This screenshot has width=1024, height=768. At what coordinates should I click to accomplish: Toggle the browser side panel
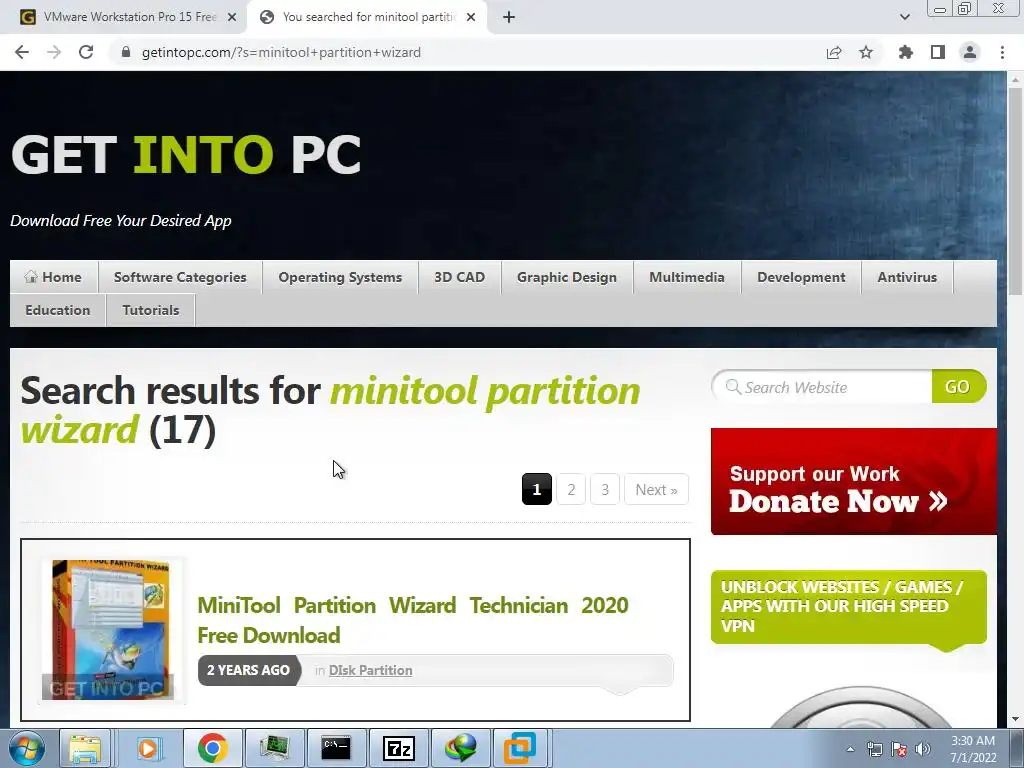tap(938, 52)
